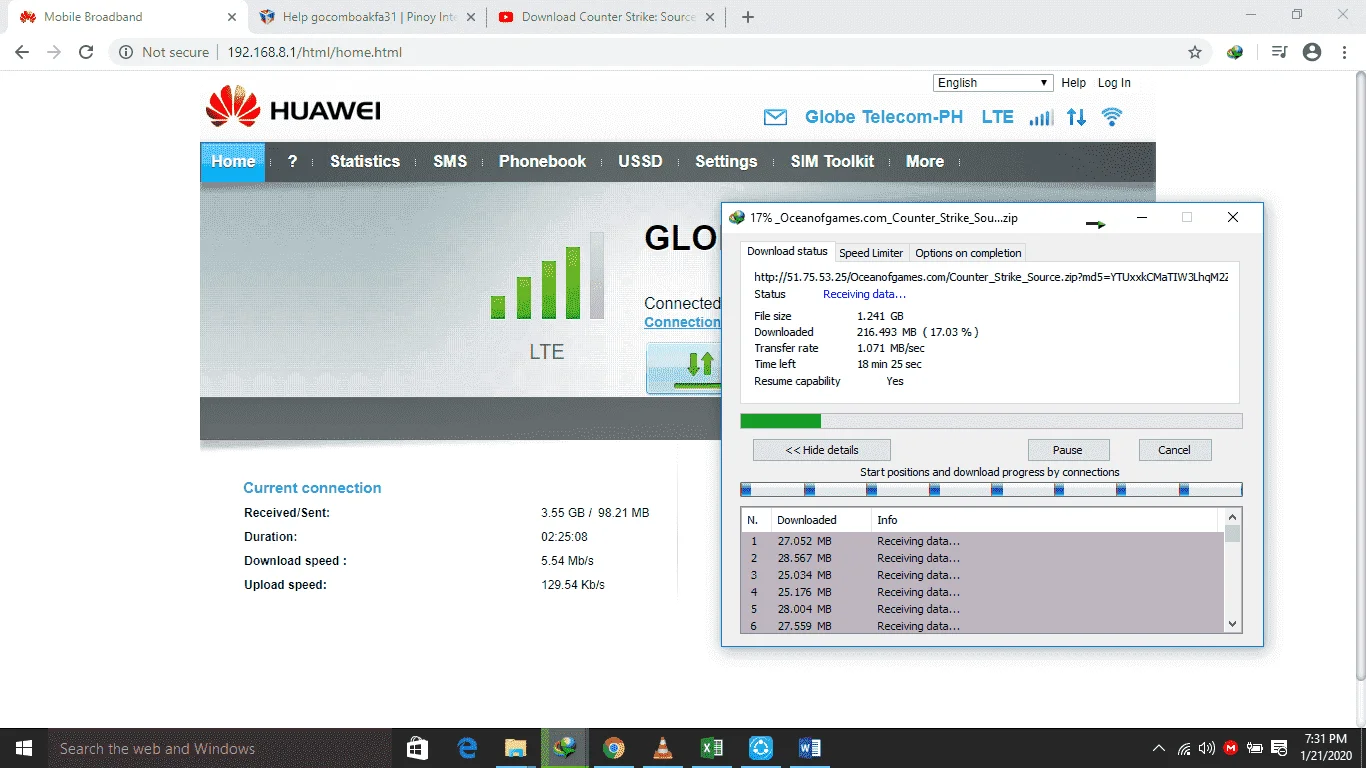Open the SIM Toolkit menu item
This screenshot has width=1366, height=768.
832,161
